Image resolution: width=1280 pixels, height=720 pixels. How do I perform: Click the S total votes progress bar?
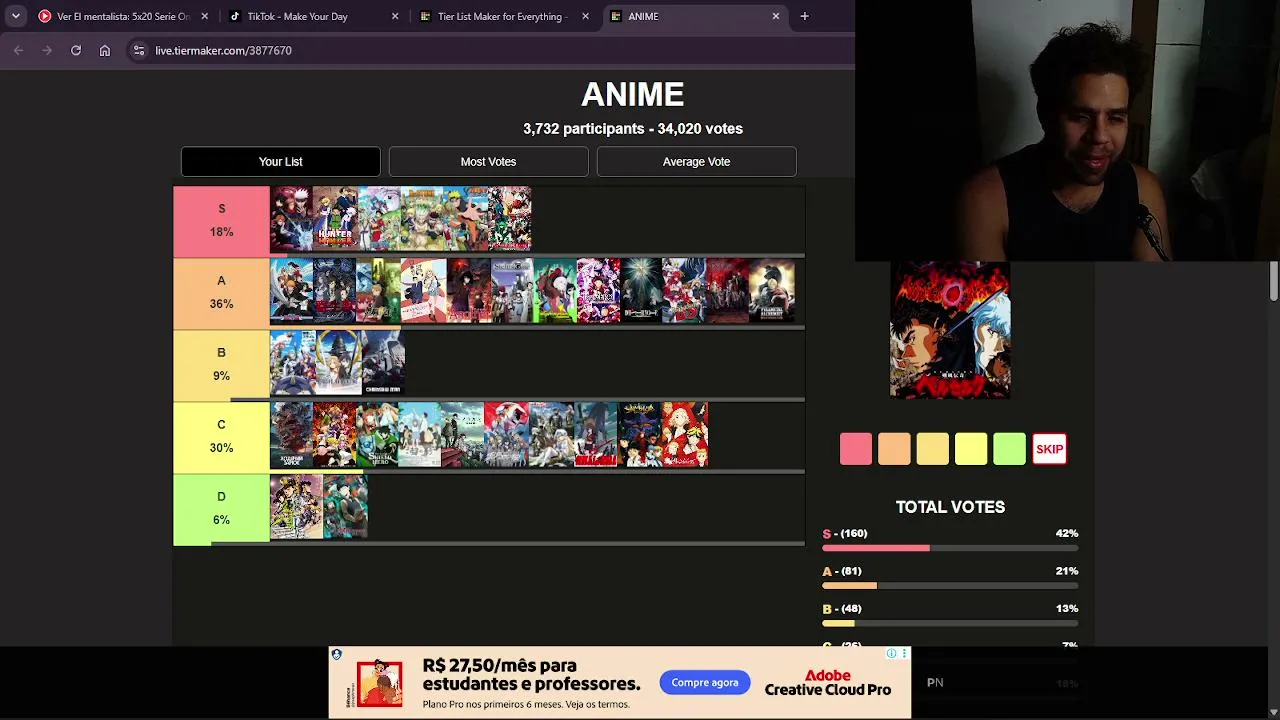coord(950,548)
